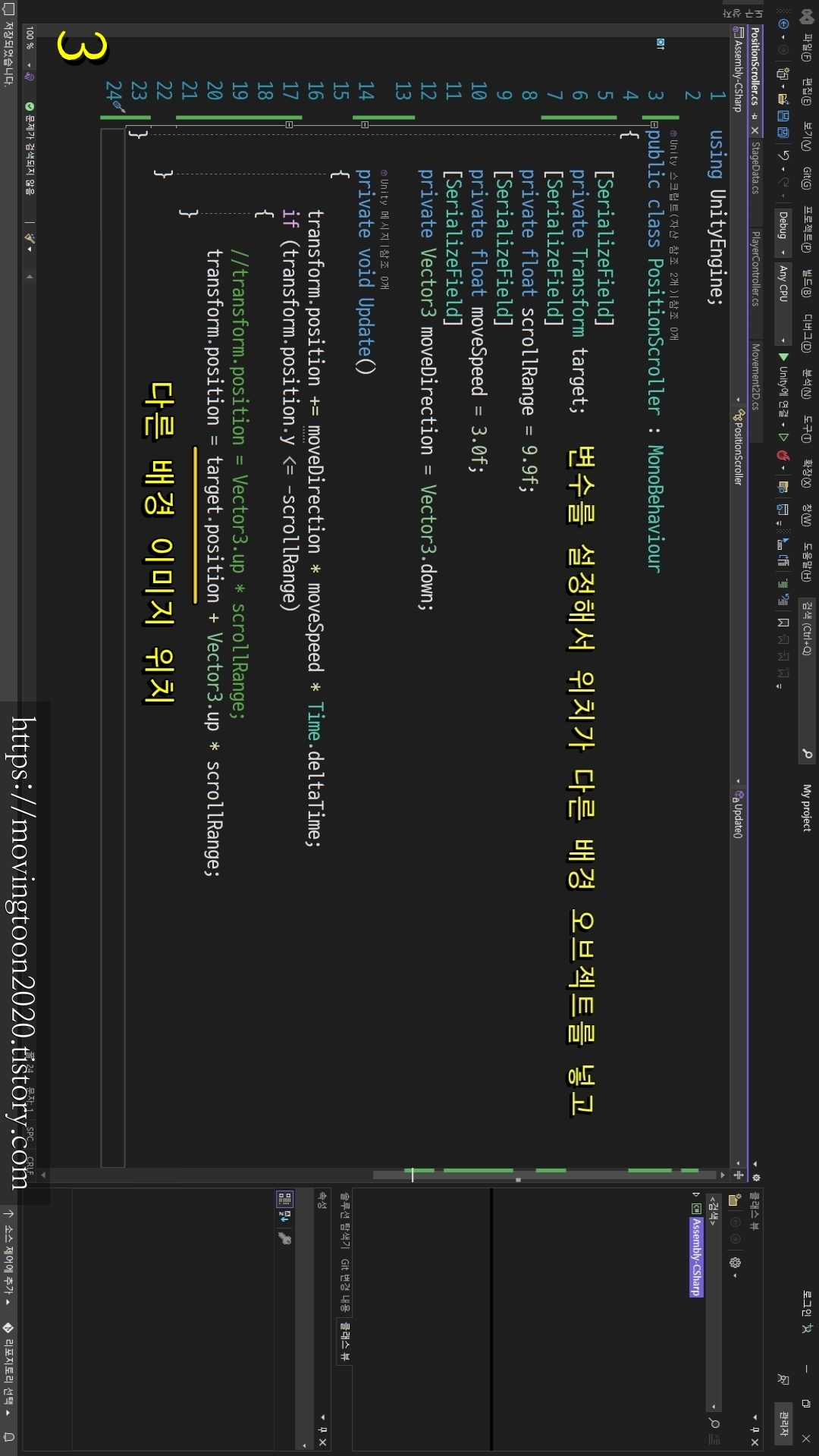Open the 보기(V) menu
The height and width of the screenshot is (1456, 819).
[805, 136]
